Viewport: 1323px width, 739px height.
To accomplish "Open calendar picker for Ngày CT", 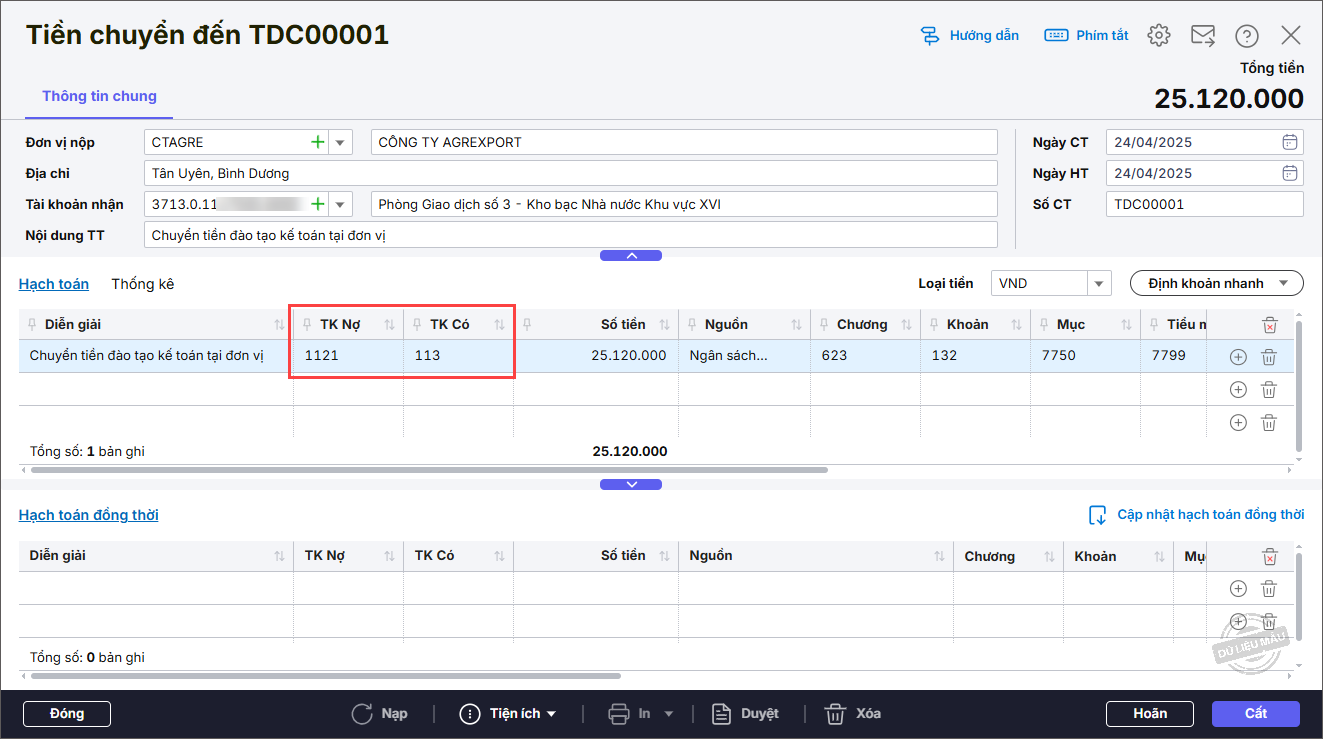I will point(1290,142).
